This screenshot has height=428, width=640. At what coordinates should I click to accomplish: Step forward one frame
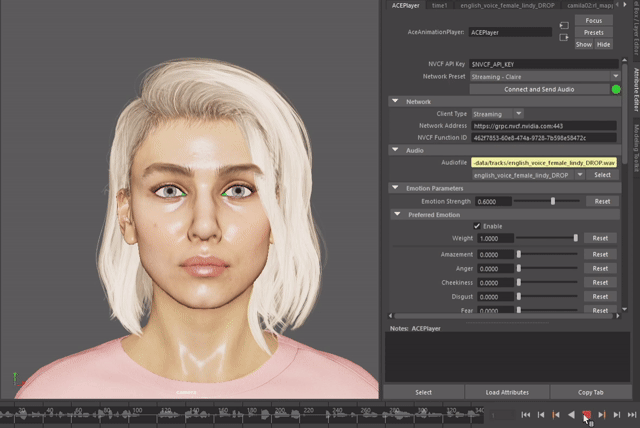617,415
